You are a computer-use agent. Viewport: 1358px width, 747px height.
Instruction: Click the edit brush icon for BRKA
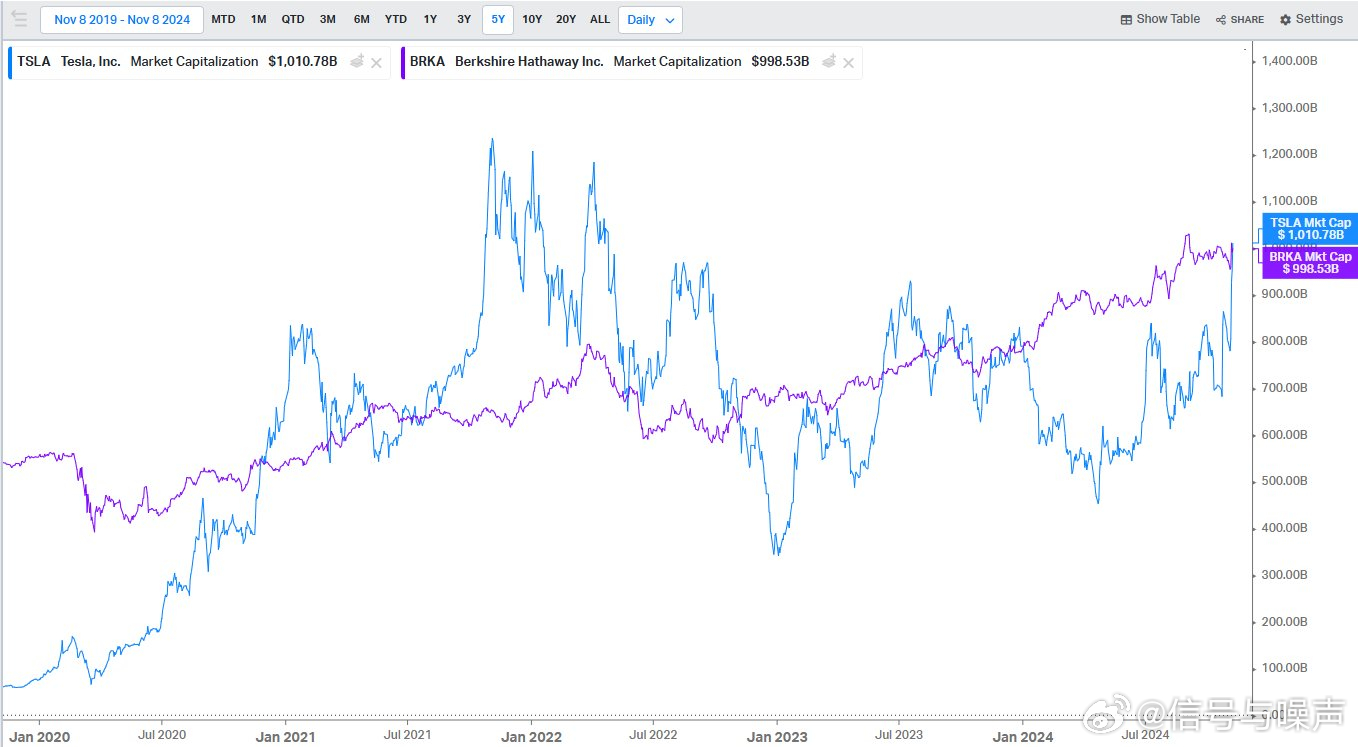pyautogui.click(x=828, y=62)
